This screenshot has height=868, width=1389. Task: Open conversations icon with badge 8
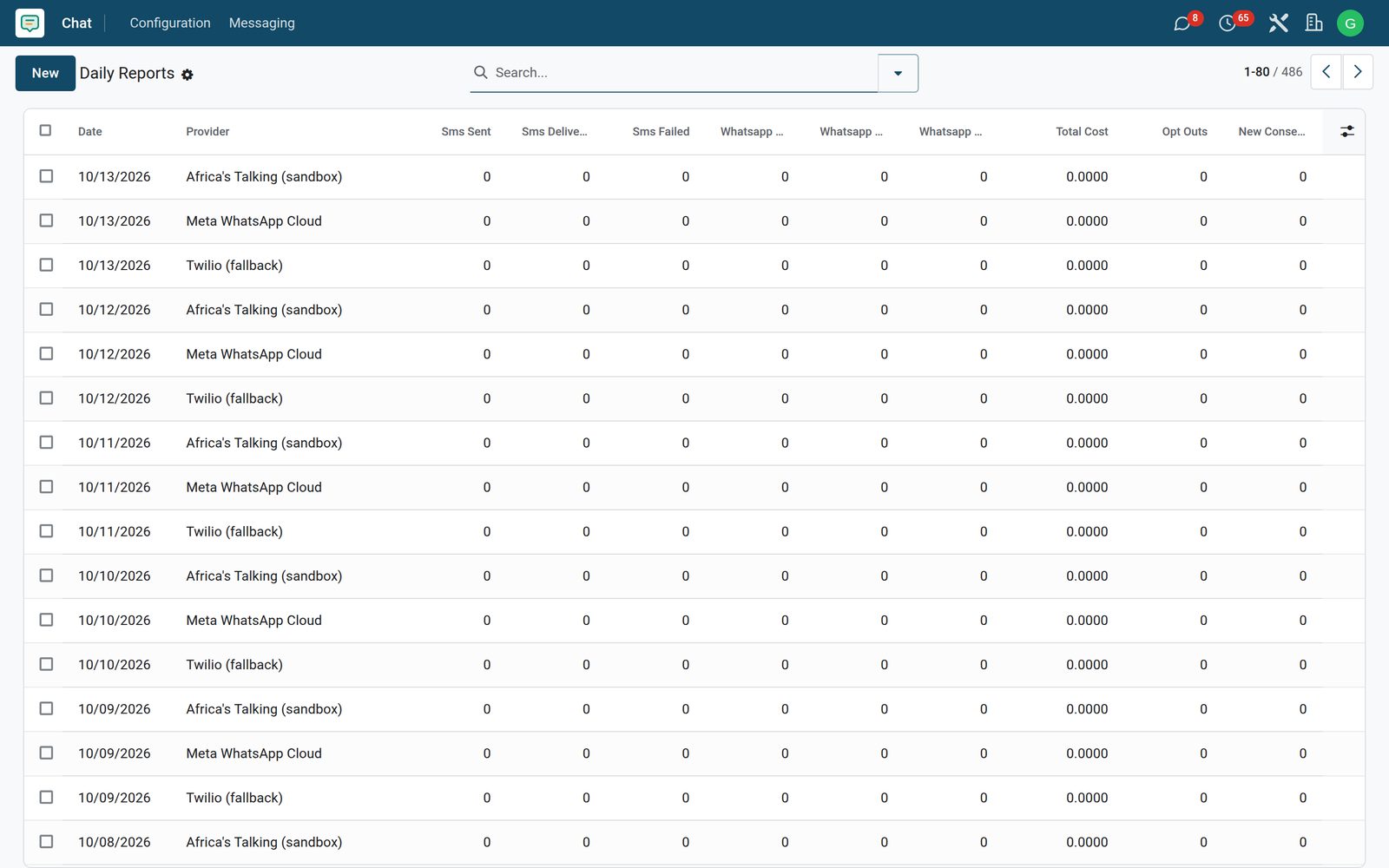click(1182, 23)
